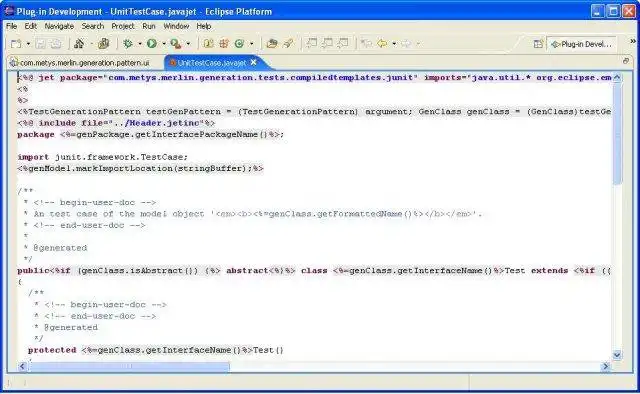
Task: Click the Debug bug icon
Action: pos(128,44)
